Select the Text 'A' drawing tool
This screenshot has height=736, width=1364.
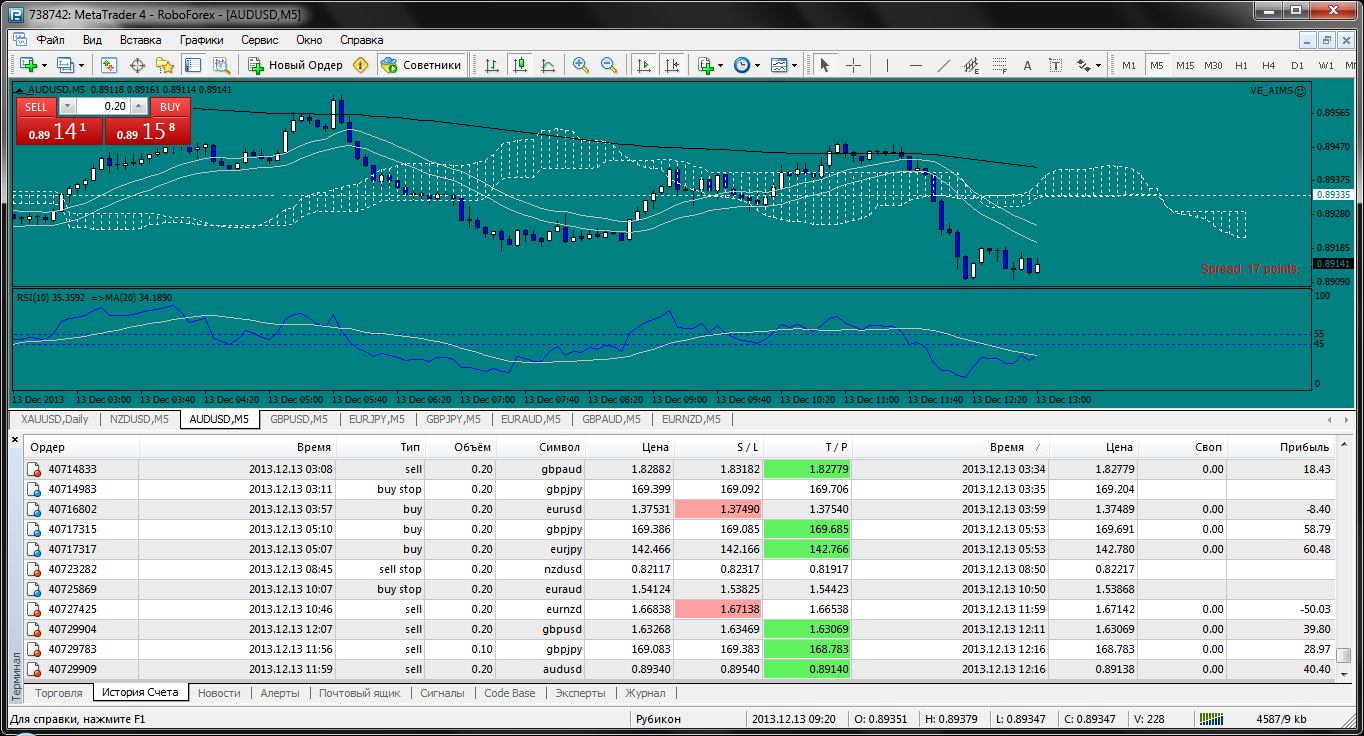tap(1027, 65)
